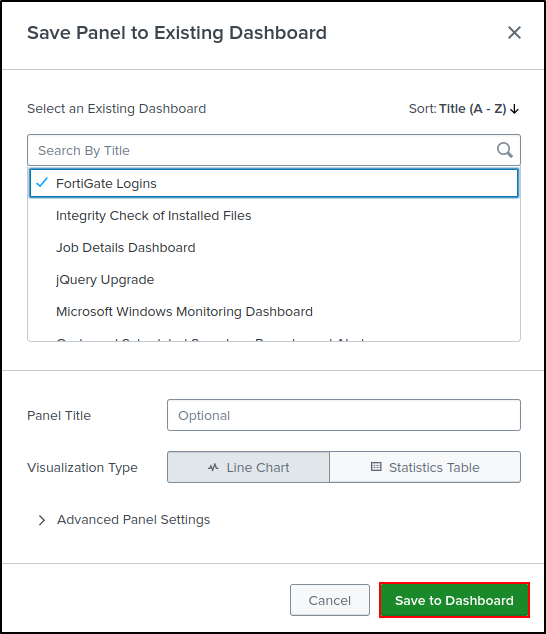Click the blue checkmark beside FortiGate Logins
The image size is (546, 634).
pyautogui.click(x=42, y=183)
